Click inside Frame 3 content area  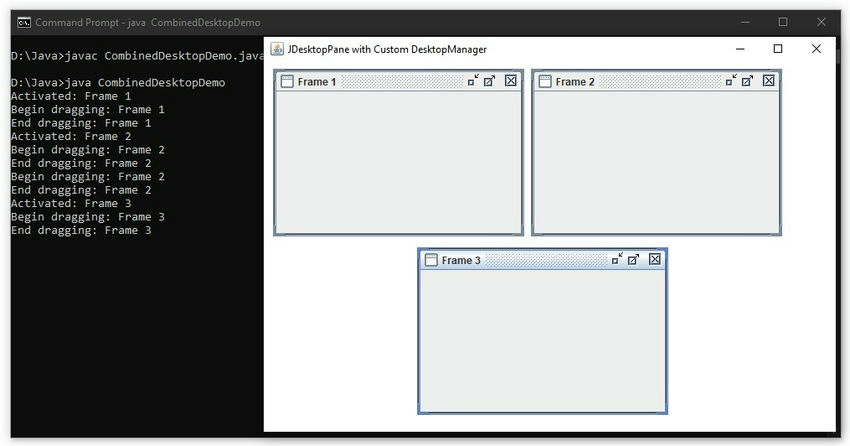[x=543, y=340]
